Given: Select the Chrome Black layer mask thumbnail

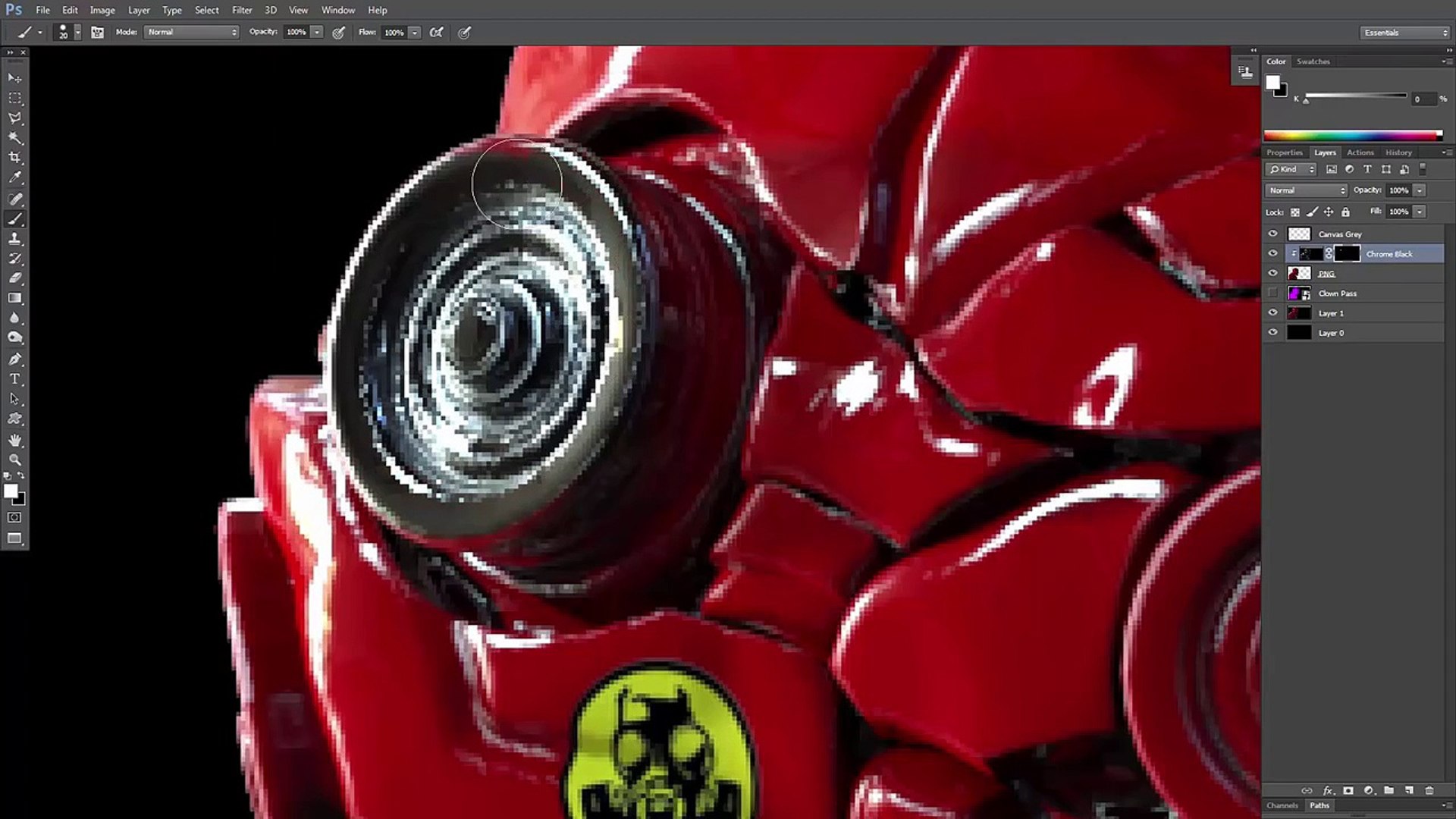Looking at the screenshot, I should pyautogui.click(x=1347, y=254).
